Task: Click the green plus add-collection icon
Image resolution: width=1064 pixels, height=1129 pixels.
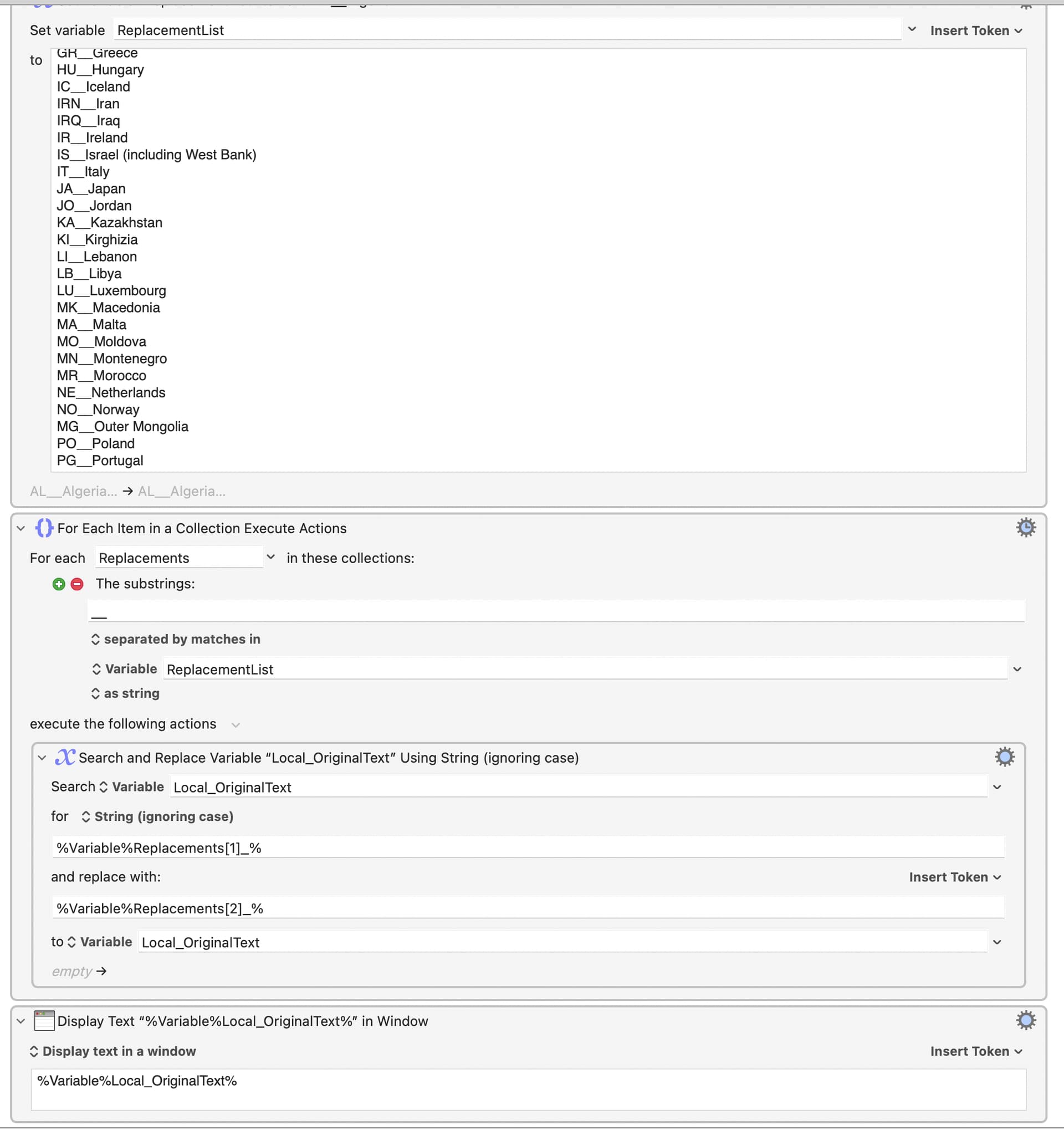Action: (x=59, y=584)
